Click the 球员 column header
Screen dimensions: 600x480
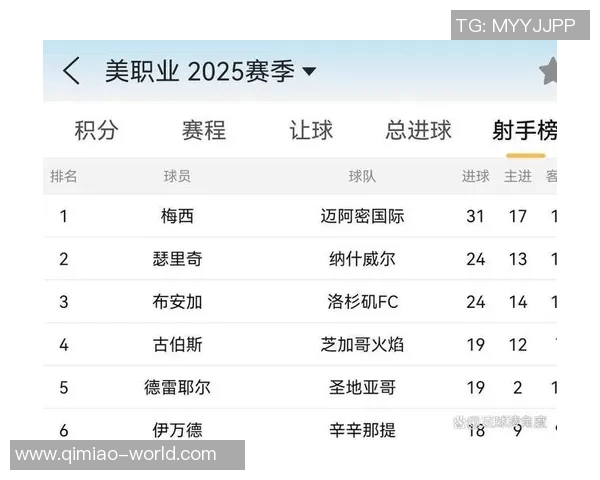pyautogui.click(x=177, y=176)
